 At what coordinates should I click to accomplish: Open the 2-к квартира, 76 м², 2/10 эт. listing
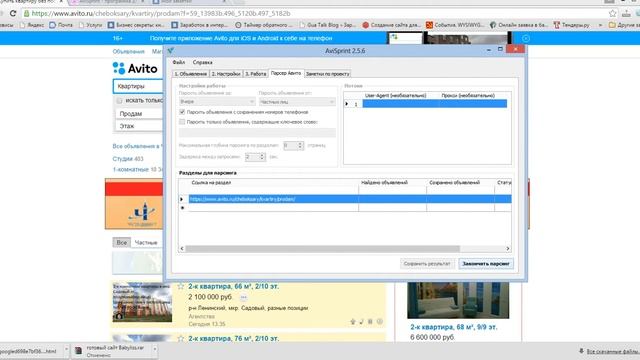pyautogui.click(x=233, y=338)
